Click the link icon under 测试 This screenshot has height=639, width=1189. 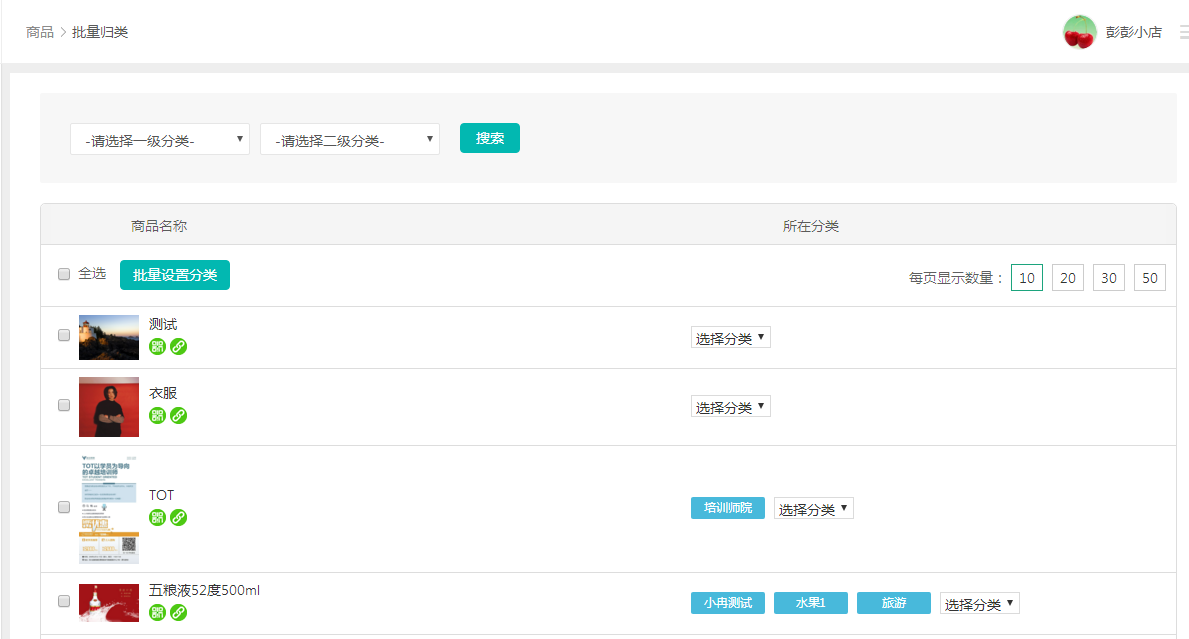[x=178, y=347]
